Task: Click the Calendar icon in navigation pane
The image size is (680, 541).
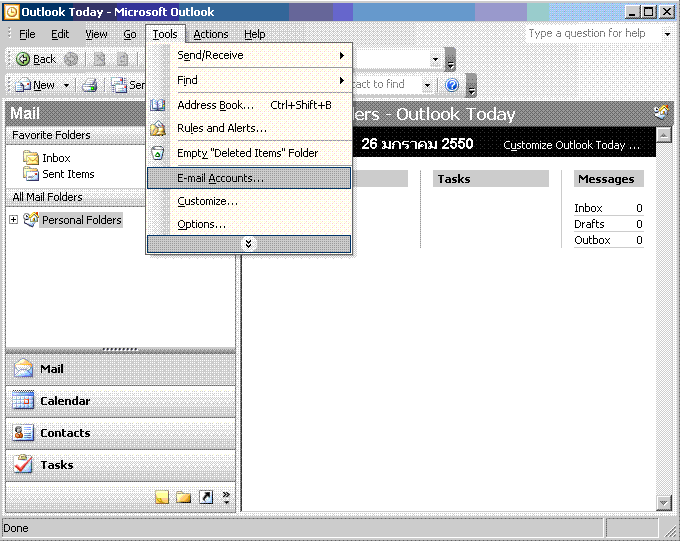Action: (x=23, y=400)
